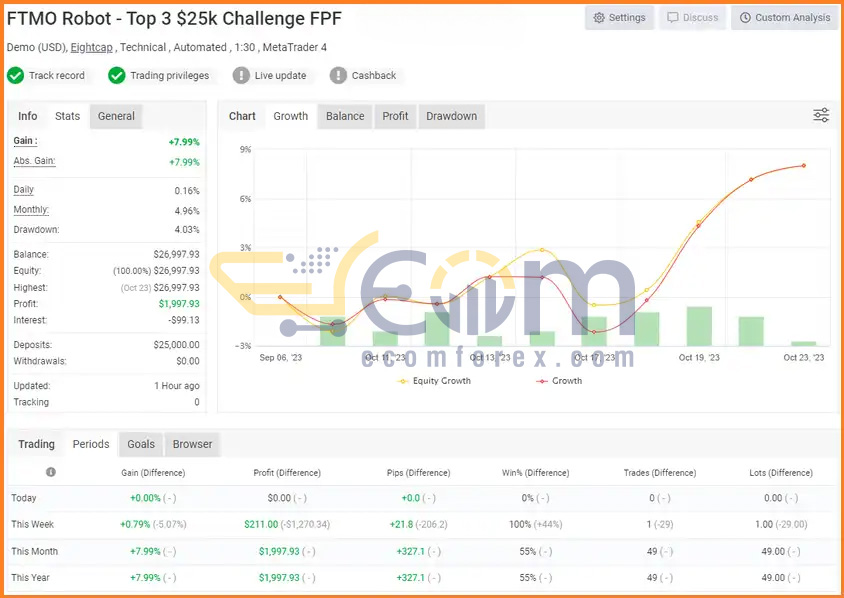
Task: Toggle the Equity Growth legend series
Action: click(434, 381)
